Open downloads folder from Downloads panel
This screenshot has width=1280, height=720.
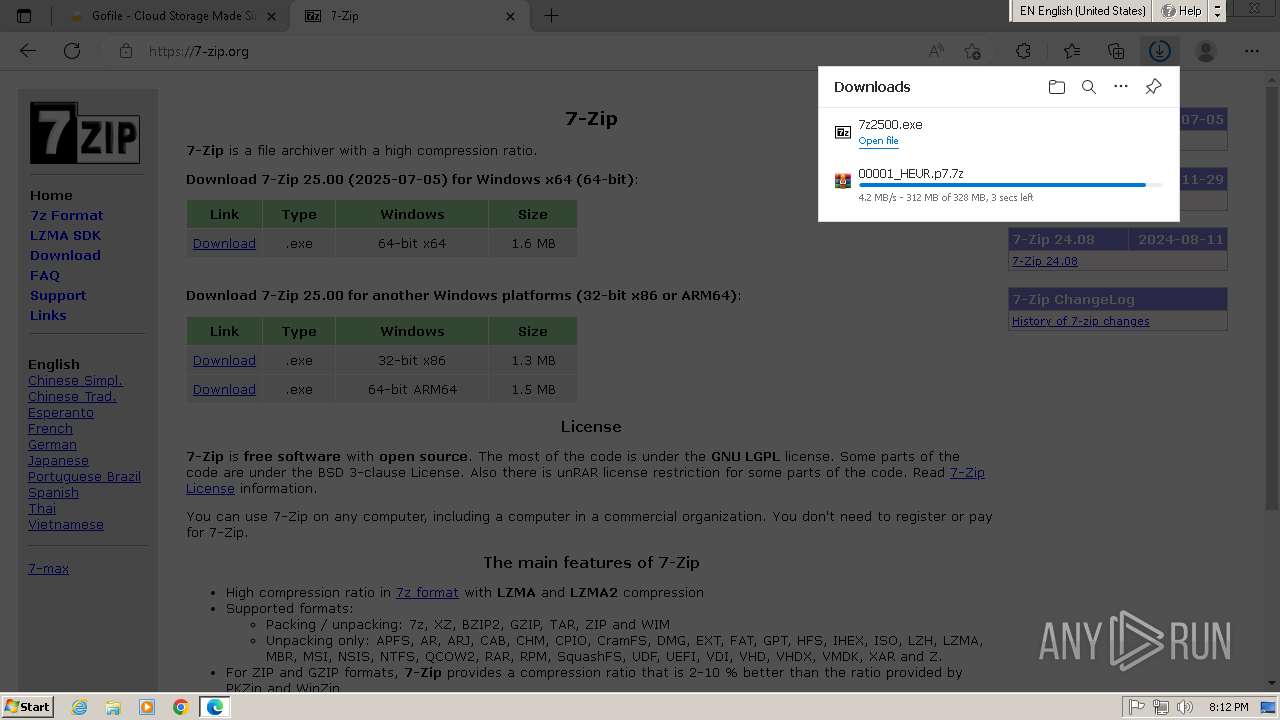click(x=1057, y=87)
